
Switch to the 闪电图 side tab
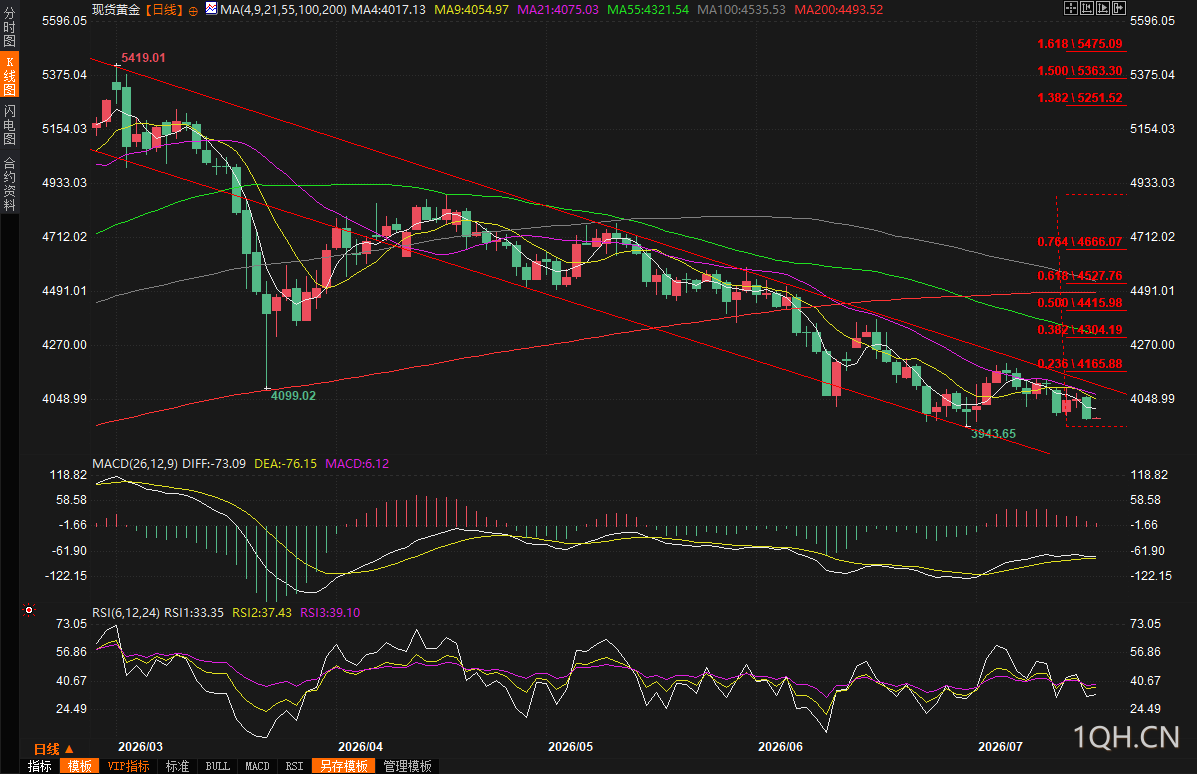9,124
